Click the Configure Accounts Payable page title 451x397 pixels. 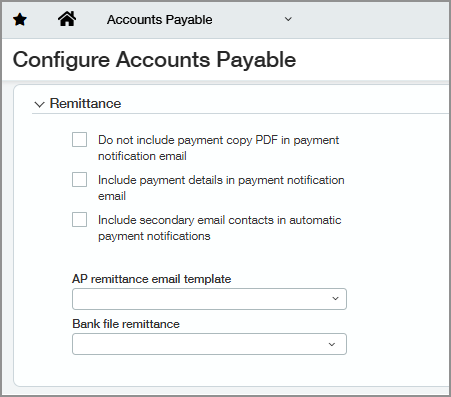(154, 60)
